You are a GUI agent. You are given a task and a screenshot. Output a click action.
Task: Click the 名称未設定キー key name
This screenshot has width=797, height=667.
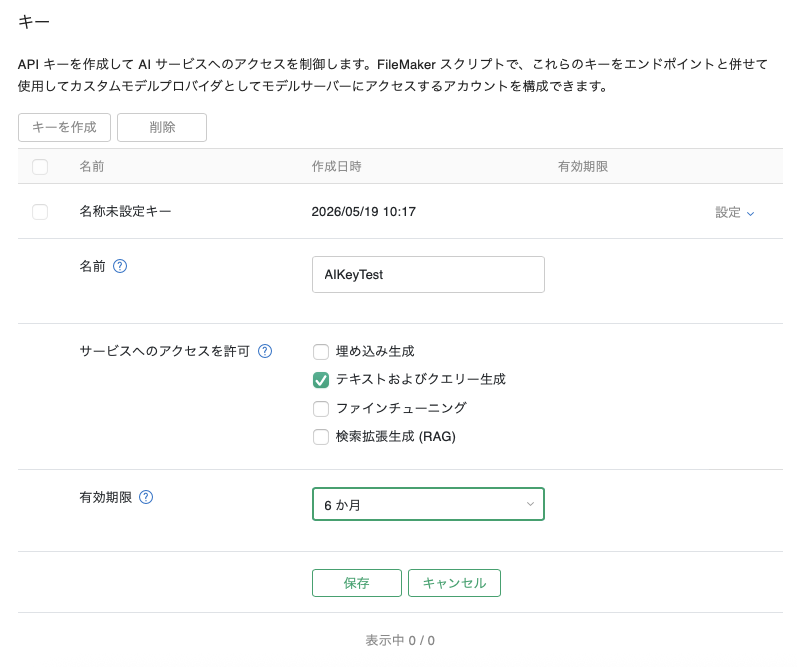[x=126, y=211]
